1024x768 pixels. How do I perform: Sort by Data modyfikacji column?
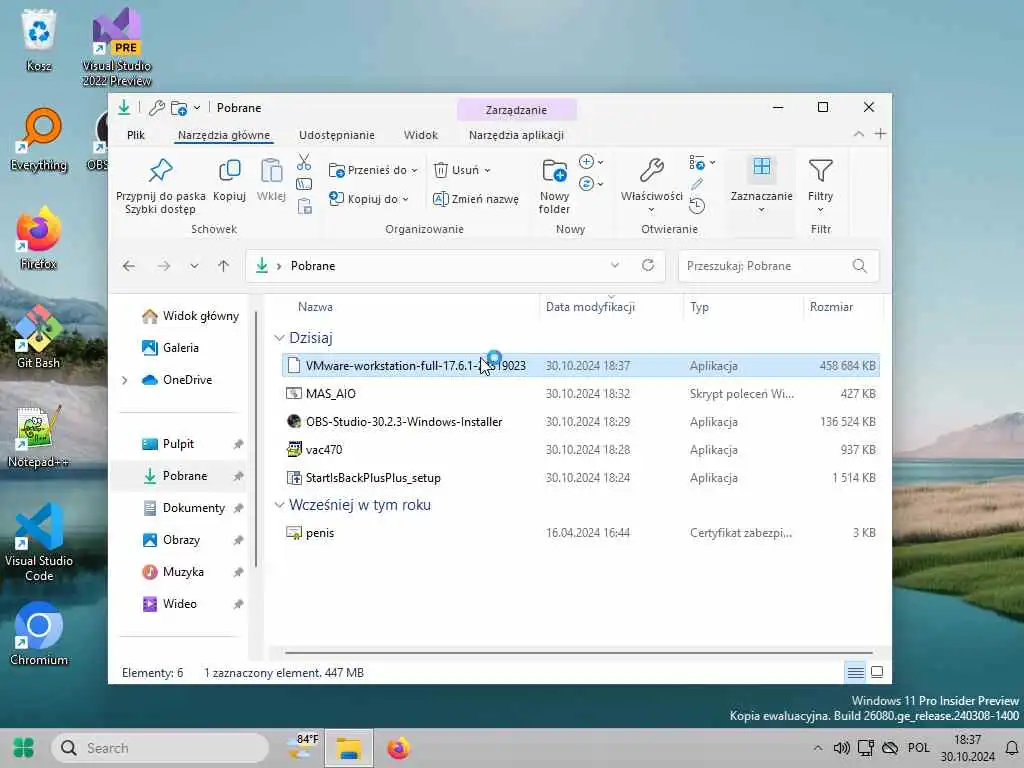coord(590,307)
